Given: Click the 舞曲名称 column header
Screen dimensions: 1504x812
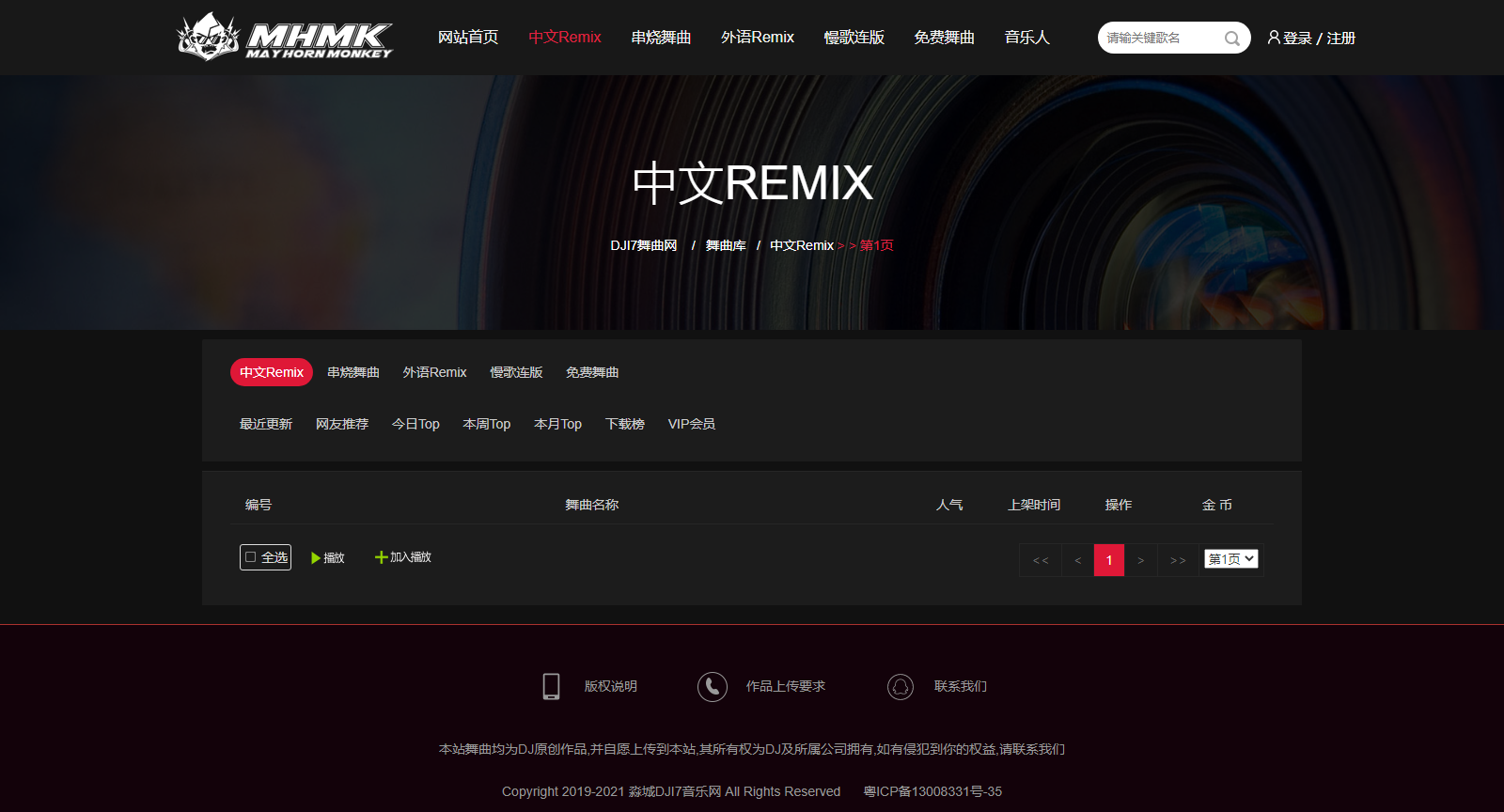Looking at the screenshot, I should [x=592, y=505].
